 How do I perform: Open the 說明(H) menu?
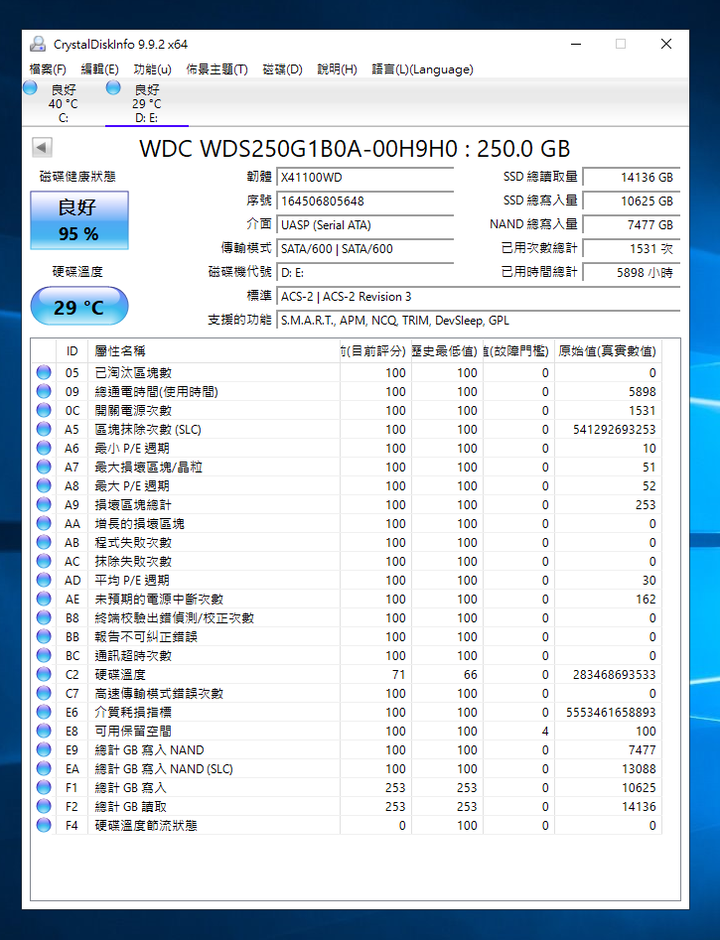click(x=337, y=70)
